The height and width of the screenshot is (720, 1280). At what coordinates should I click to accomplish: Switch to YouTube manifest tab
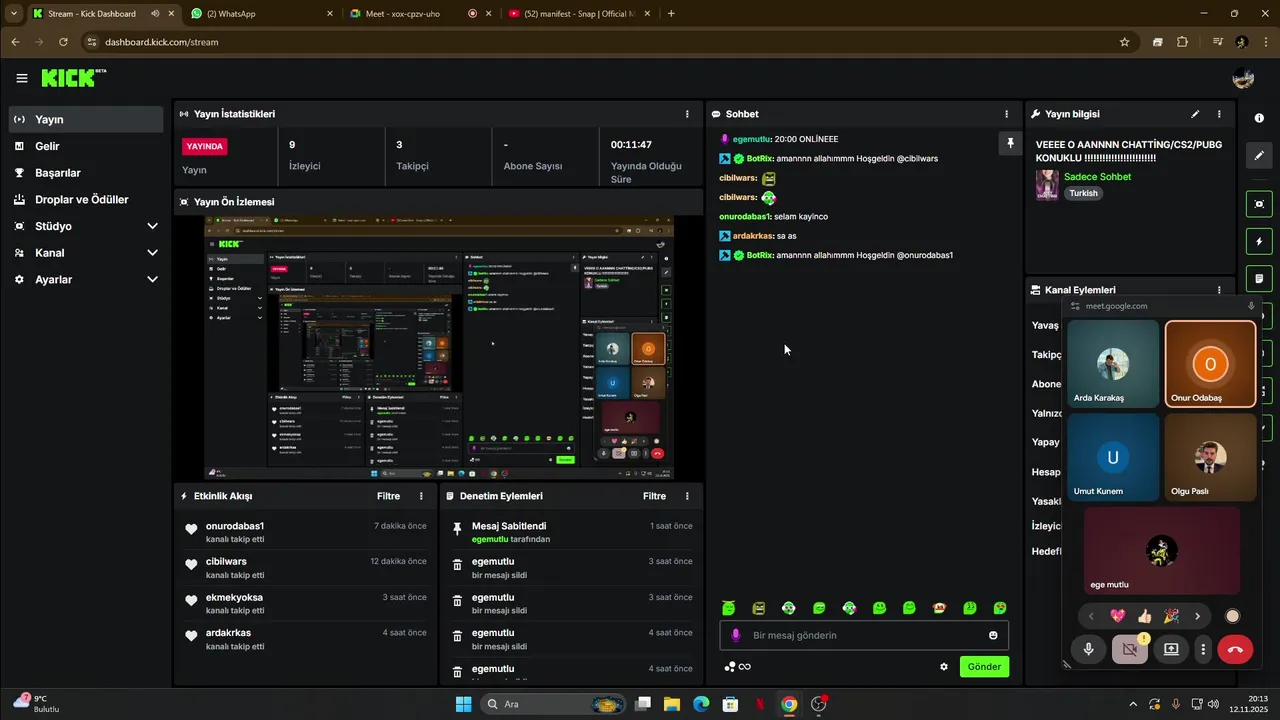coord(578,14)
